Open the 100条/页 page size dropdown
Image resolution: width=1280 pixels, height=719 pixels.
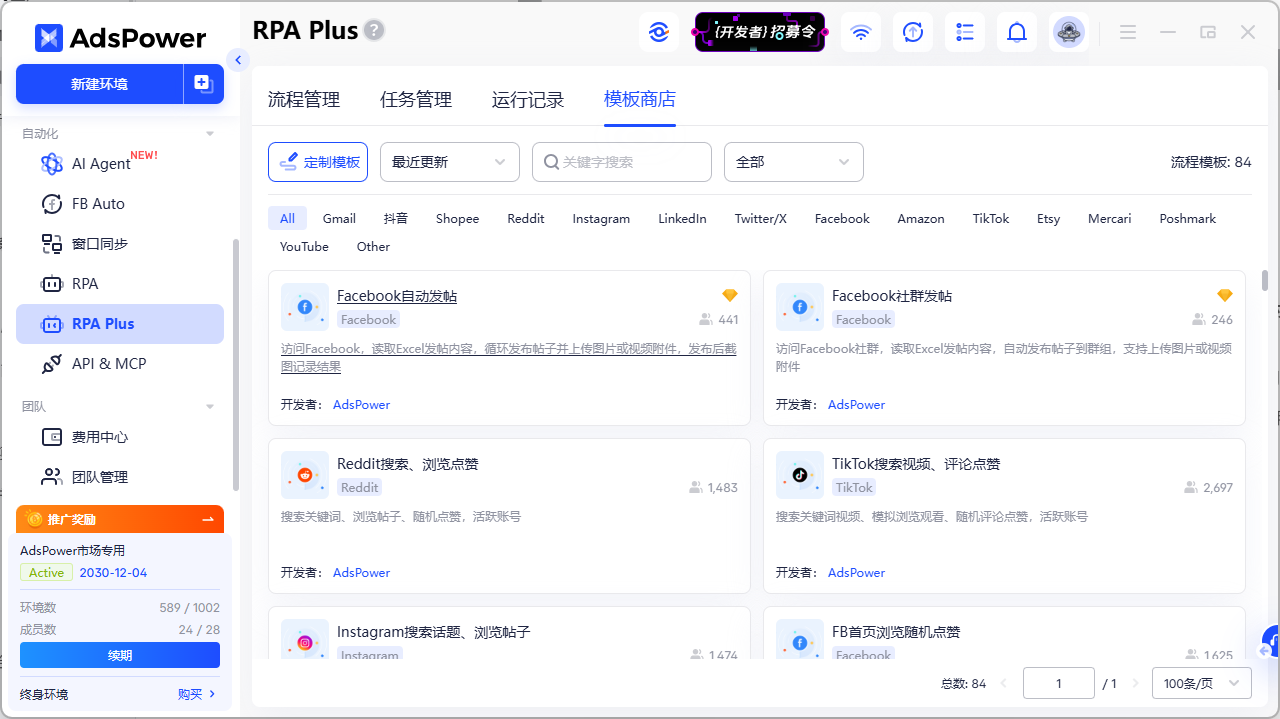1202,684
